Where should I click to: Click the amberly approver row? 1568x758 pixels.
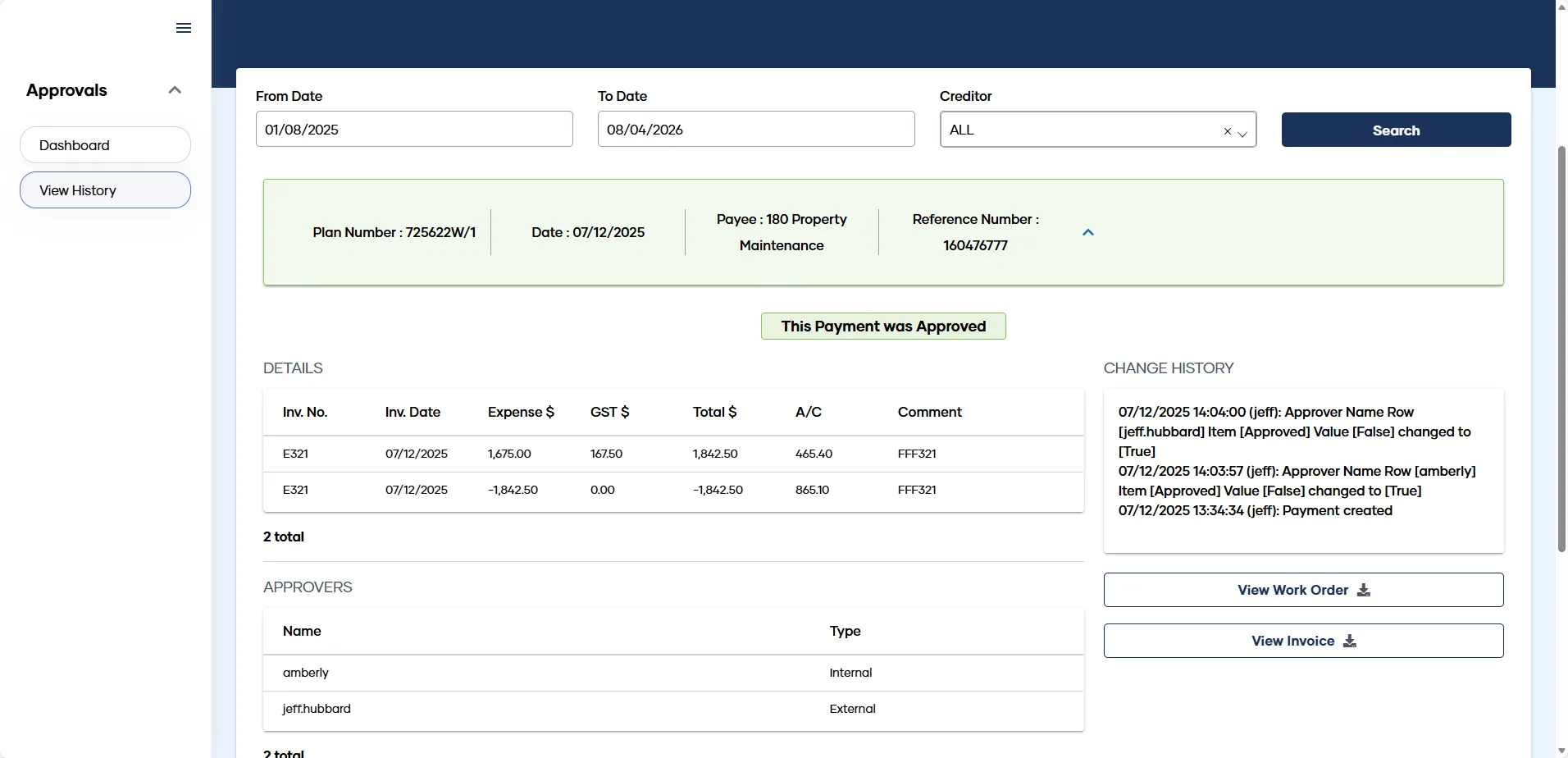[673, 673]
